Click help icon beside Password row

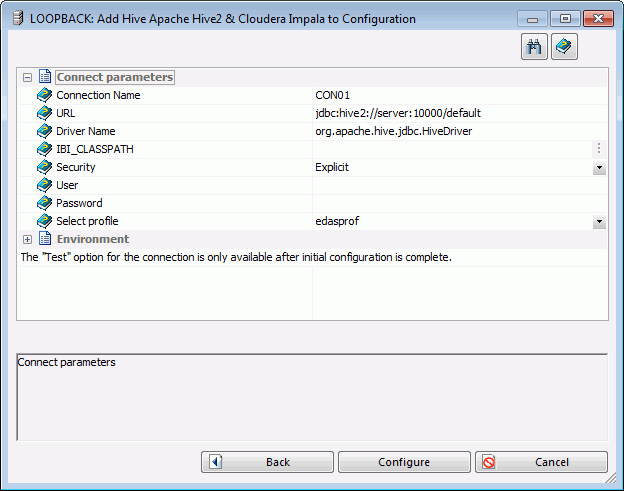[45, 203]
